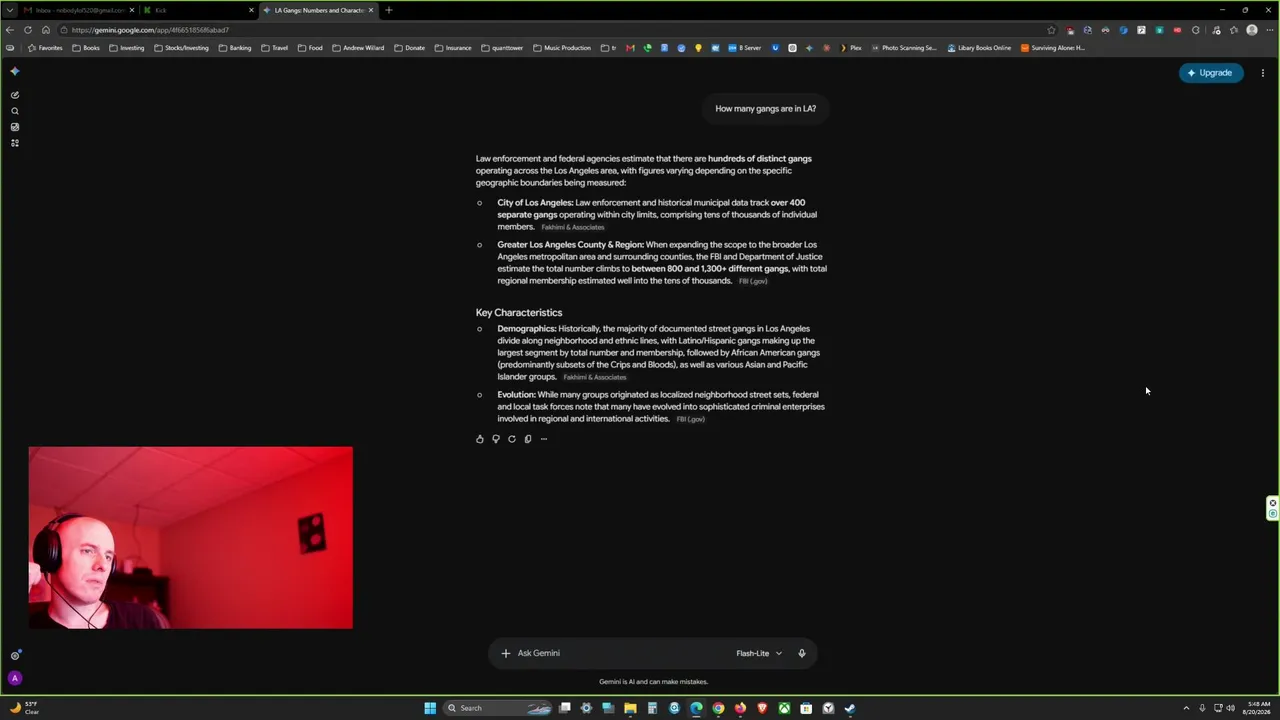
Task: Open the FBI (.gov) source under Greater Los Angeles
Action: click(x=753, y=281)
